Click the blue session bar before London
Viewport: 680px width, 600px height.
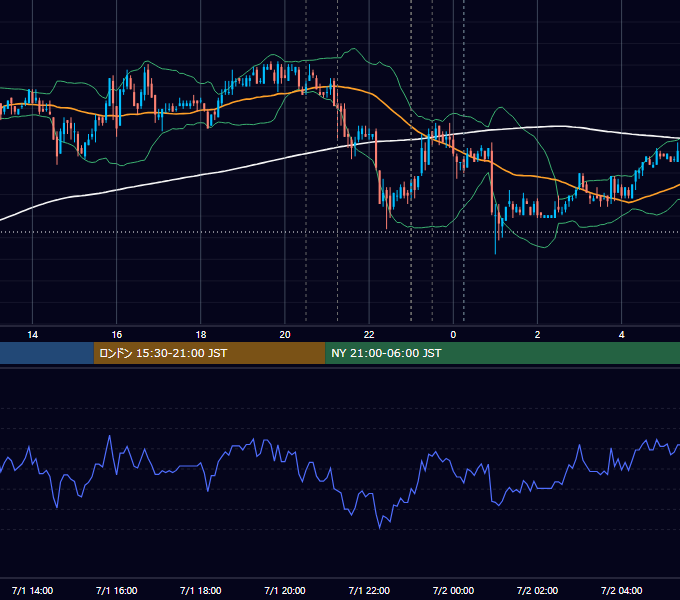tap(47, 353)
